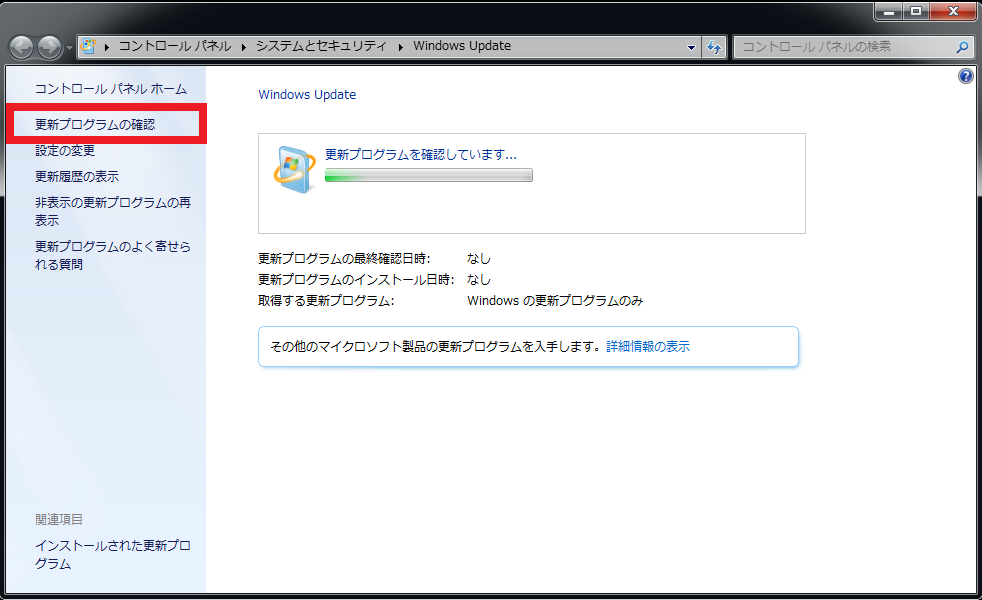Go to the システムとセキュリティ breadcrumb
Screen dimensions: 982x600
(321, 46)
